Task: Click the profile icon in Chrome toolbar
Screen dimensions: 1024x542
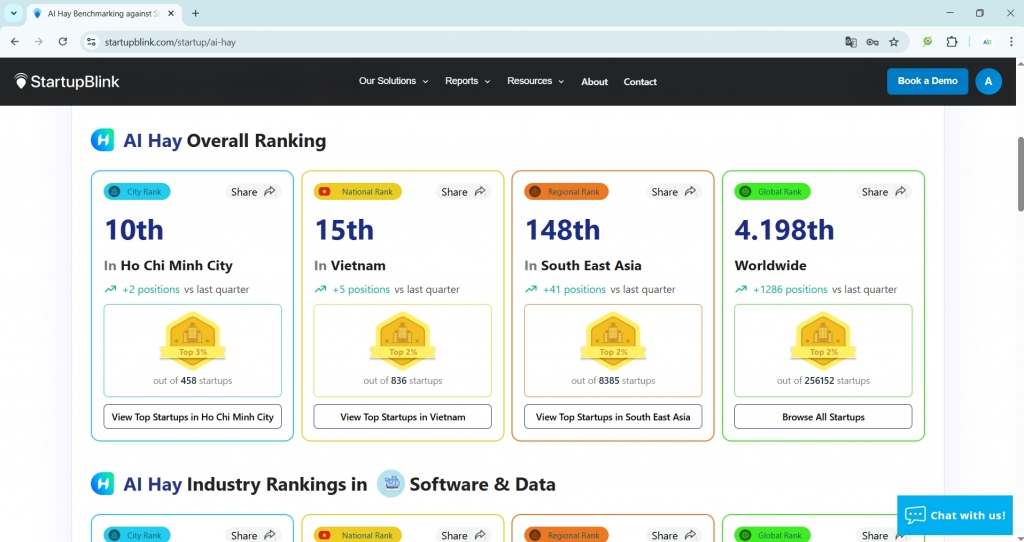Action: click(x=987, y=42)
